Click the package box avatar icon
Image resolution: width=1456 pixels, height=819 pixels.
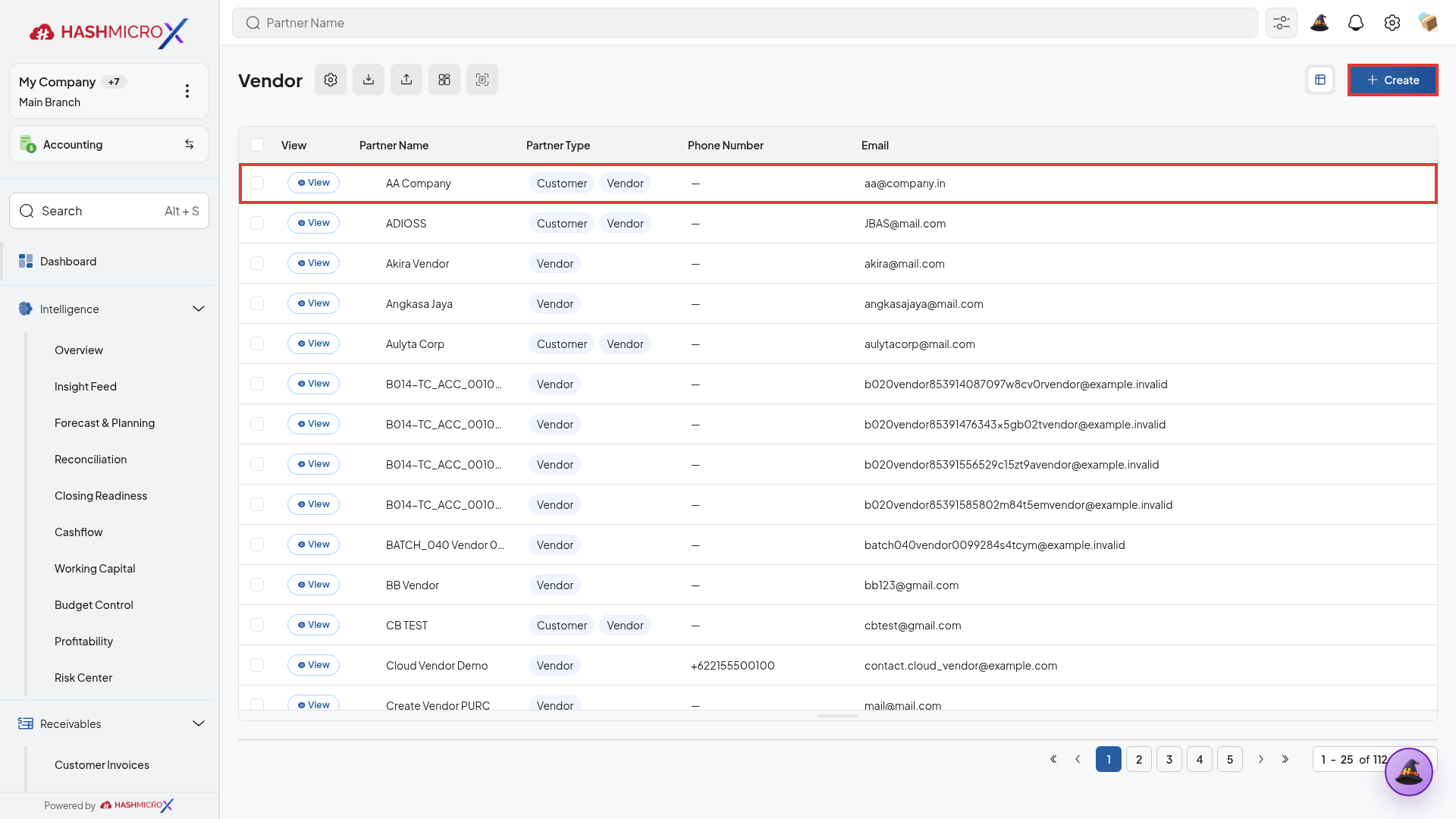point(1429,23)
